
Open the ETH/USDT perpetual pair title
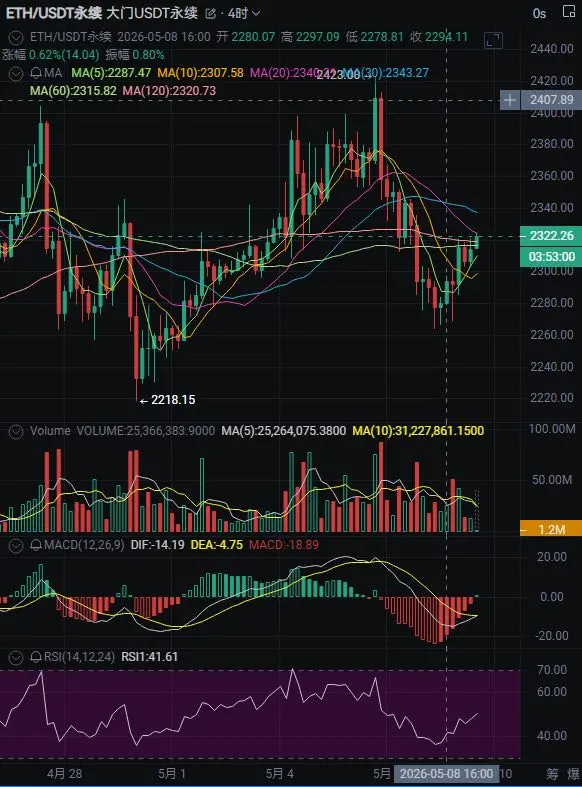point(54,13)
